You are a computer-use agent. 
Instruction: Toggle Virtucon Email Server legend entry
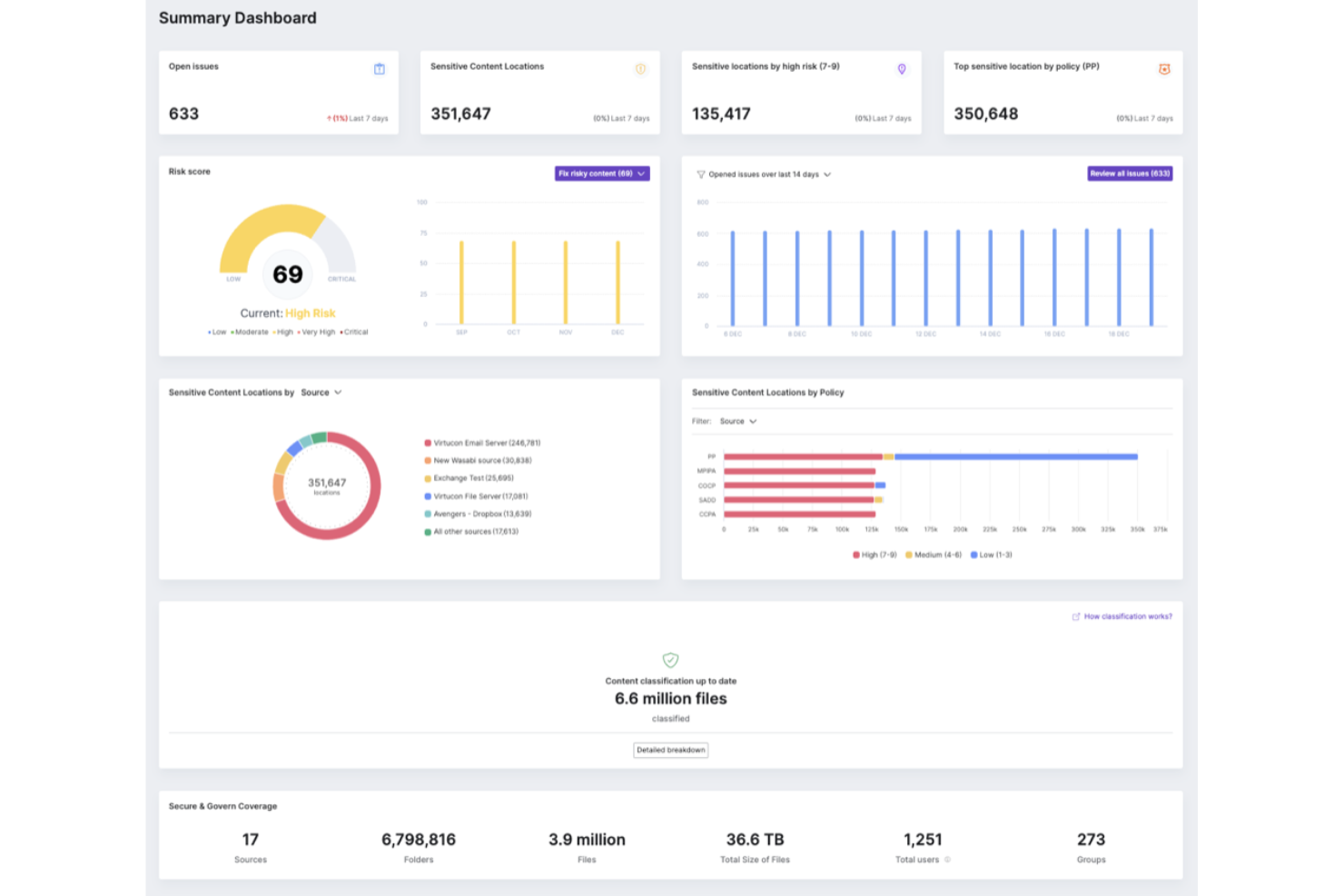[482, 443]
